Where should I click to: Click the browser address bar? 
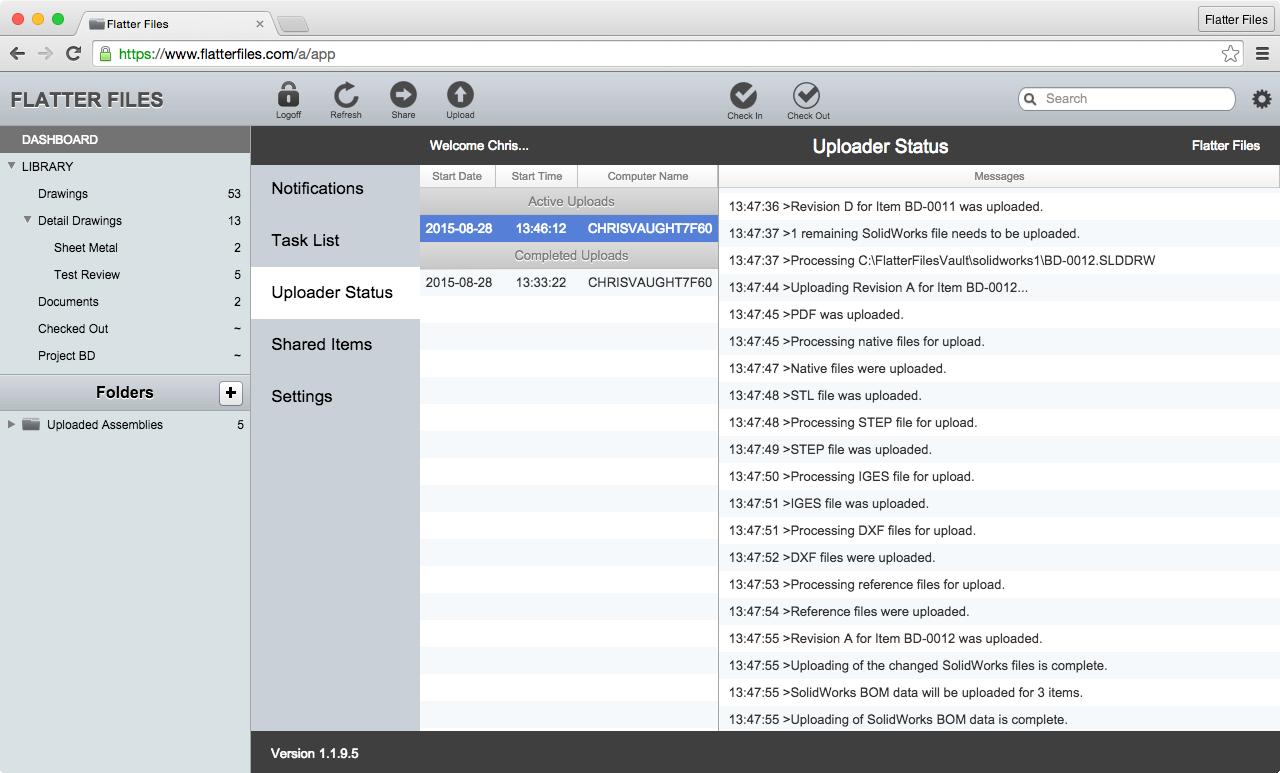(668, 54)
